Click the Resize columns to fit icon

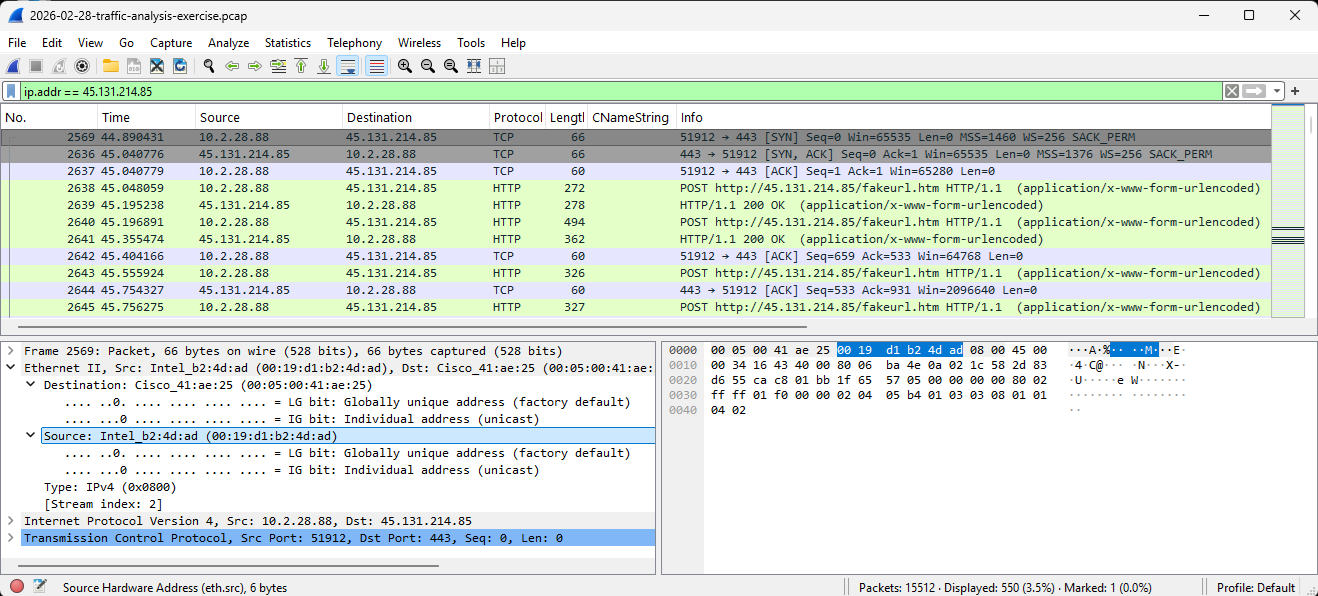[x=497, y=66]
